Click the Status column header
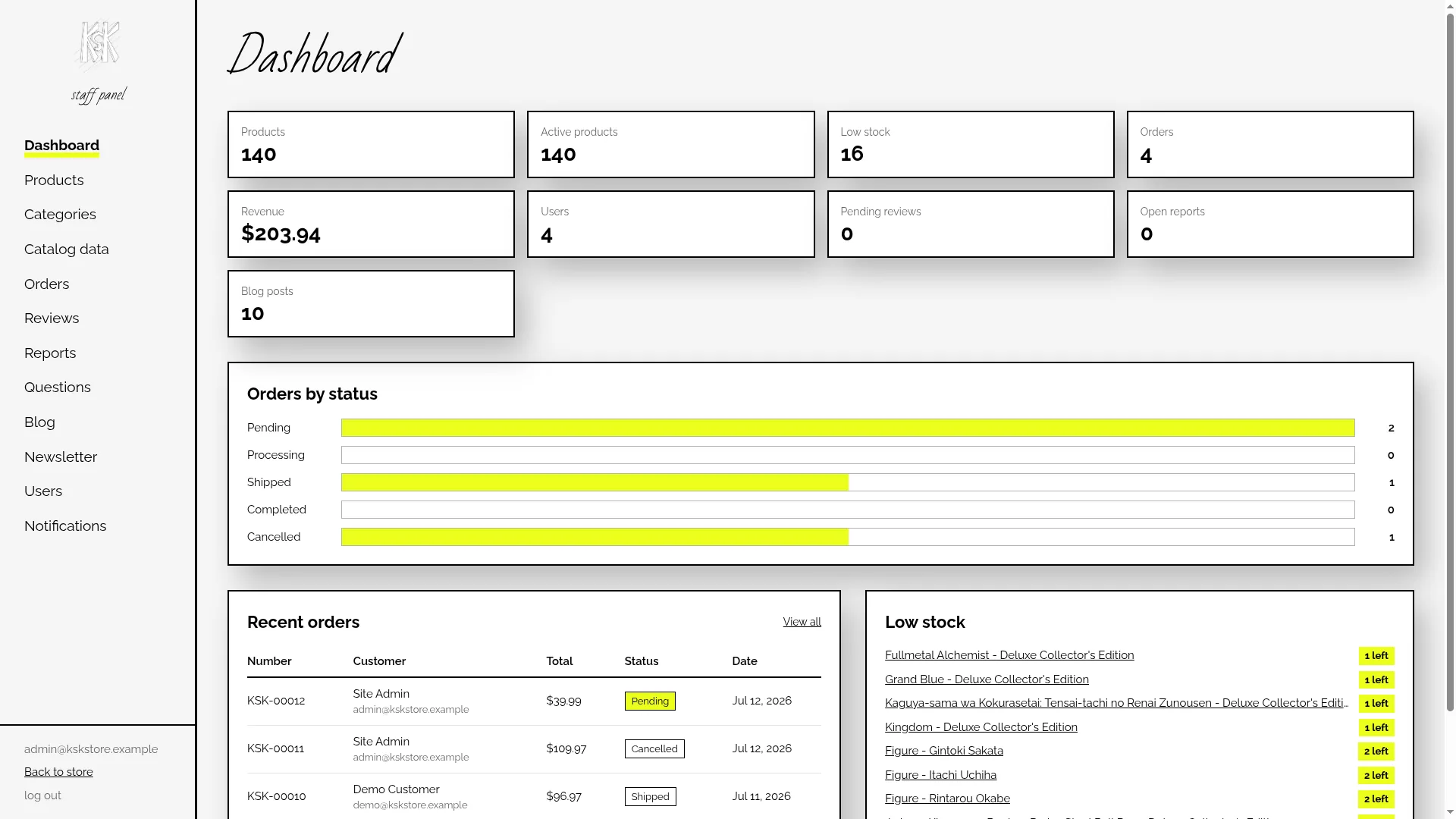1456x819 pixels. (642, 661)
